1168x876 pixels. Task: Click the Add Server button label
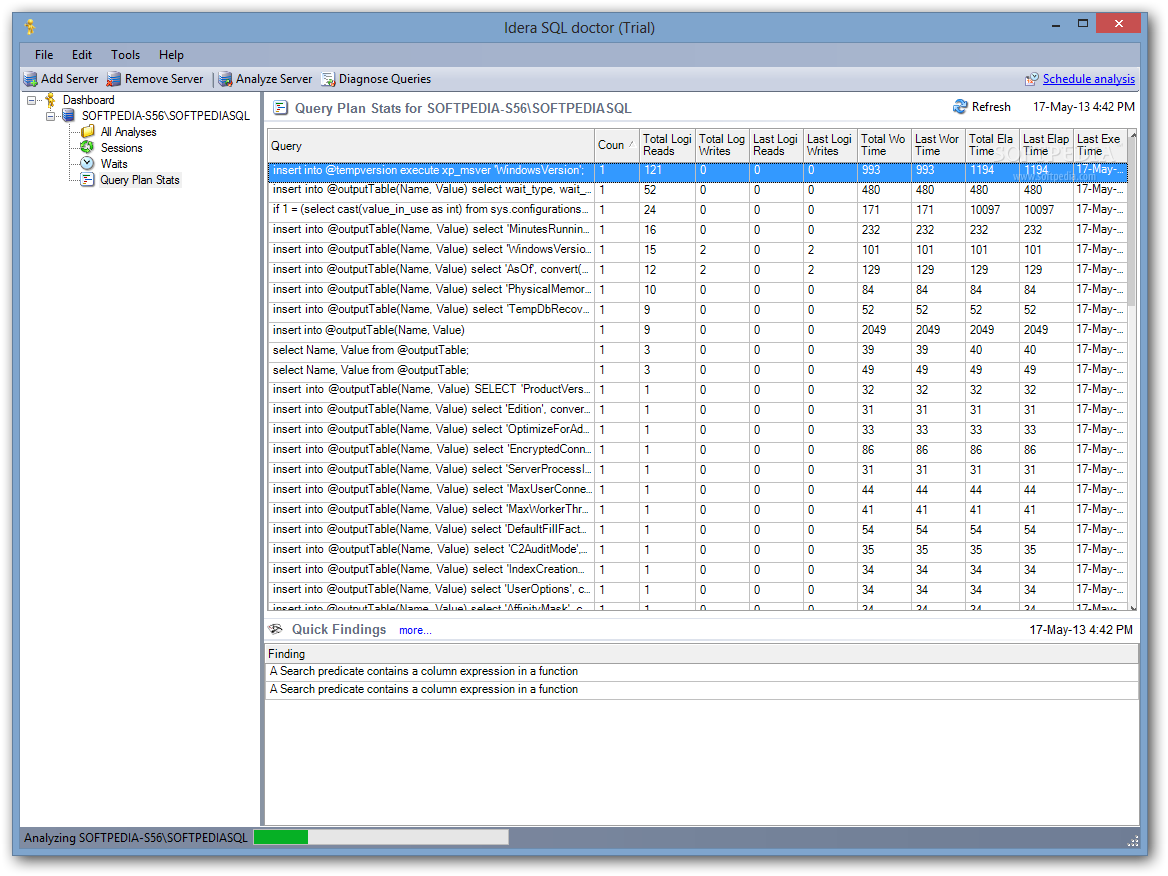(x=69, y=79)
